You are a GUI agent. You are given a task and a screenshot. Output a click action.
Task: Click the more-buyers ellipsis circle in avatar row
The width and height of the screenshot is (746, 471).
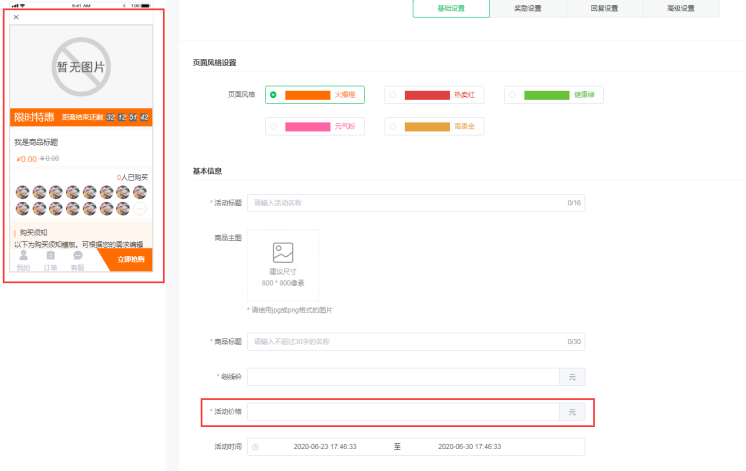(x=140, y=209)
